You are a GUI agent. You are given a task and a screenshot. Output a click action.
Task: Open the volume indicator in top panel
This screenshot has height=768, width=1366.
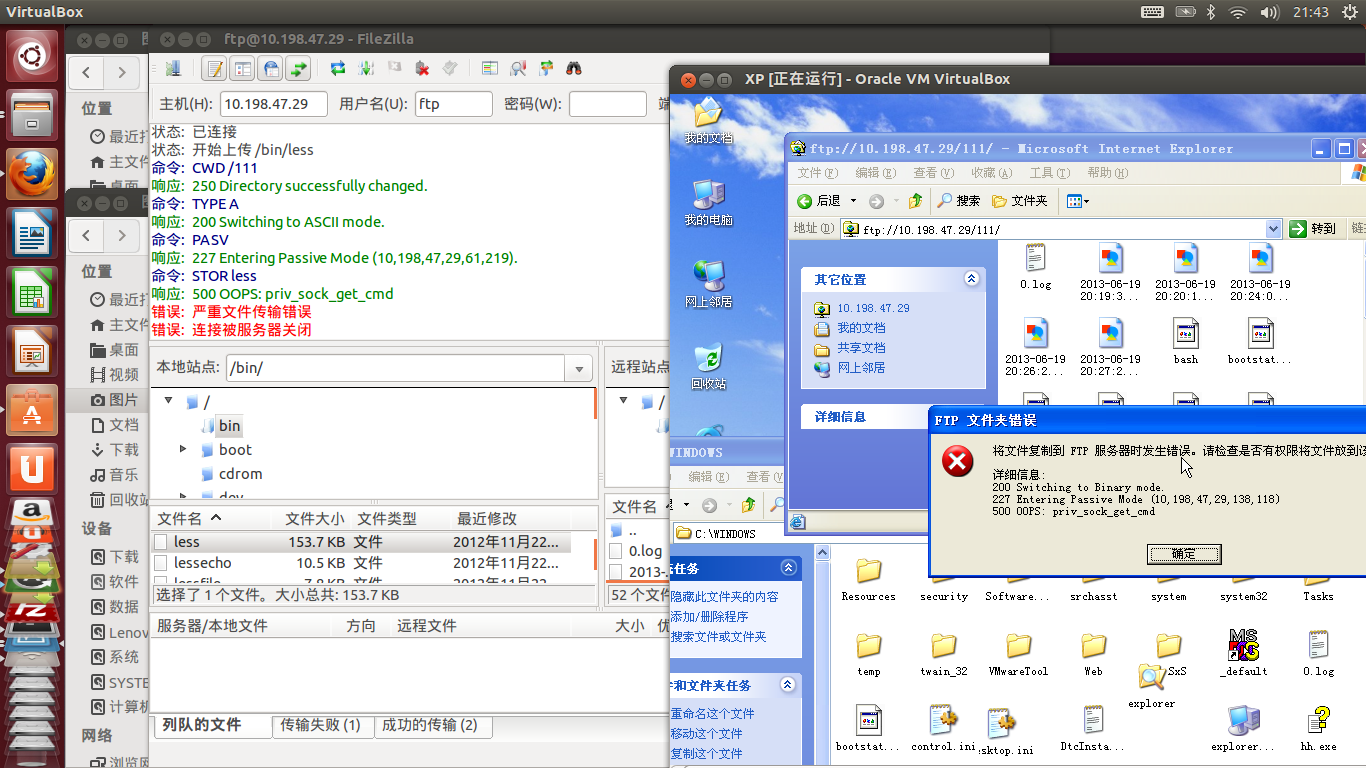1269,12
